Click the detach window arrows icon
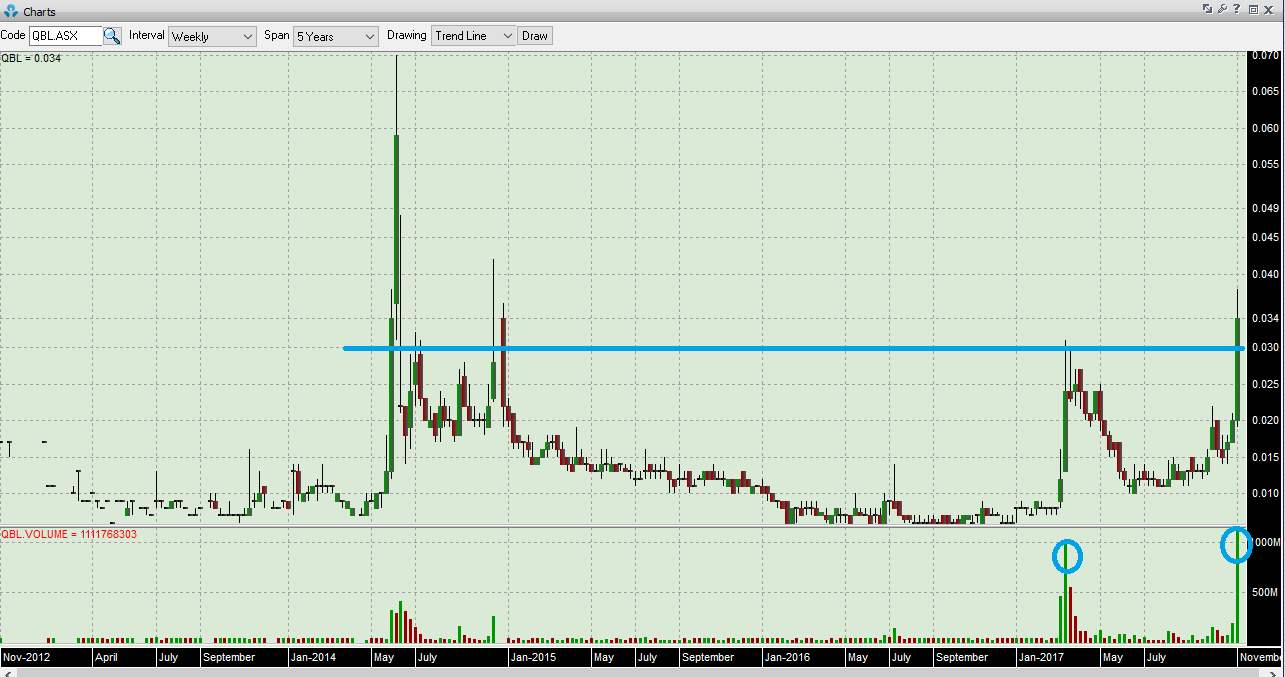This screenshot has width=1285, height=677. click(x=1207, y=9)
